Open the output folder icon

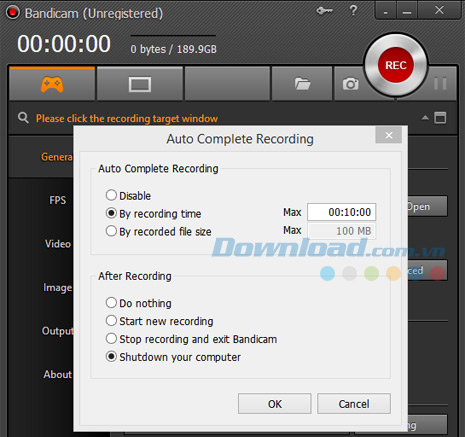[302, 84]
